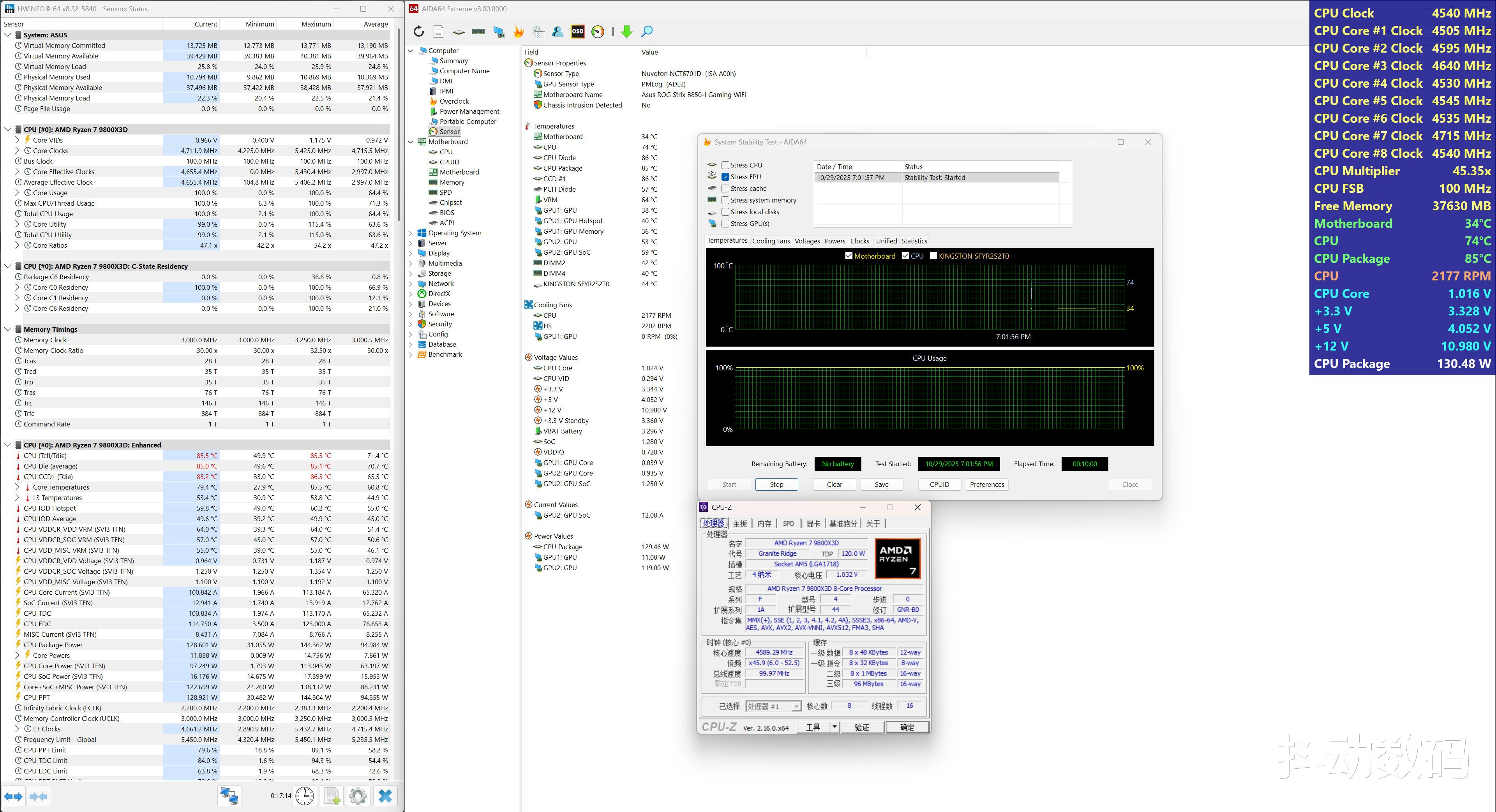The image size is (1496, 812).
Task: Toggle the KINGSTON SFYR2S2T0 graph checkbox
Action: click(933, 256)
